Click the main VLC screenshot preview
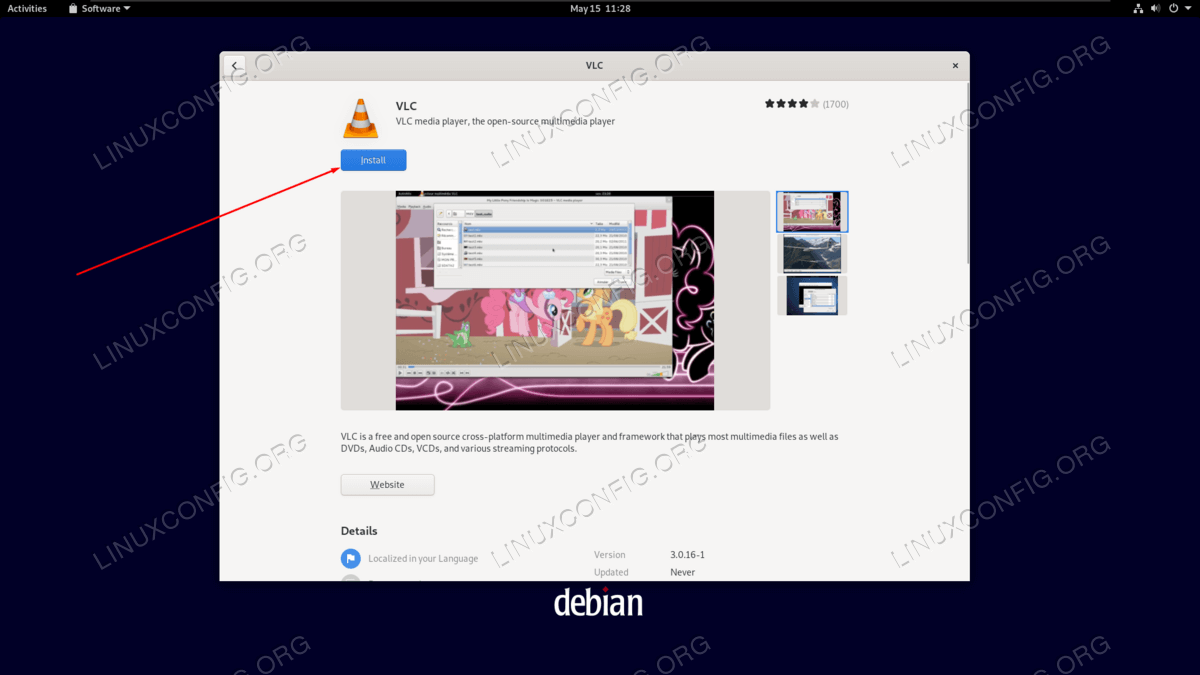The height and width of the screenshot is (675, 1200). click(555, 300)
